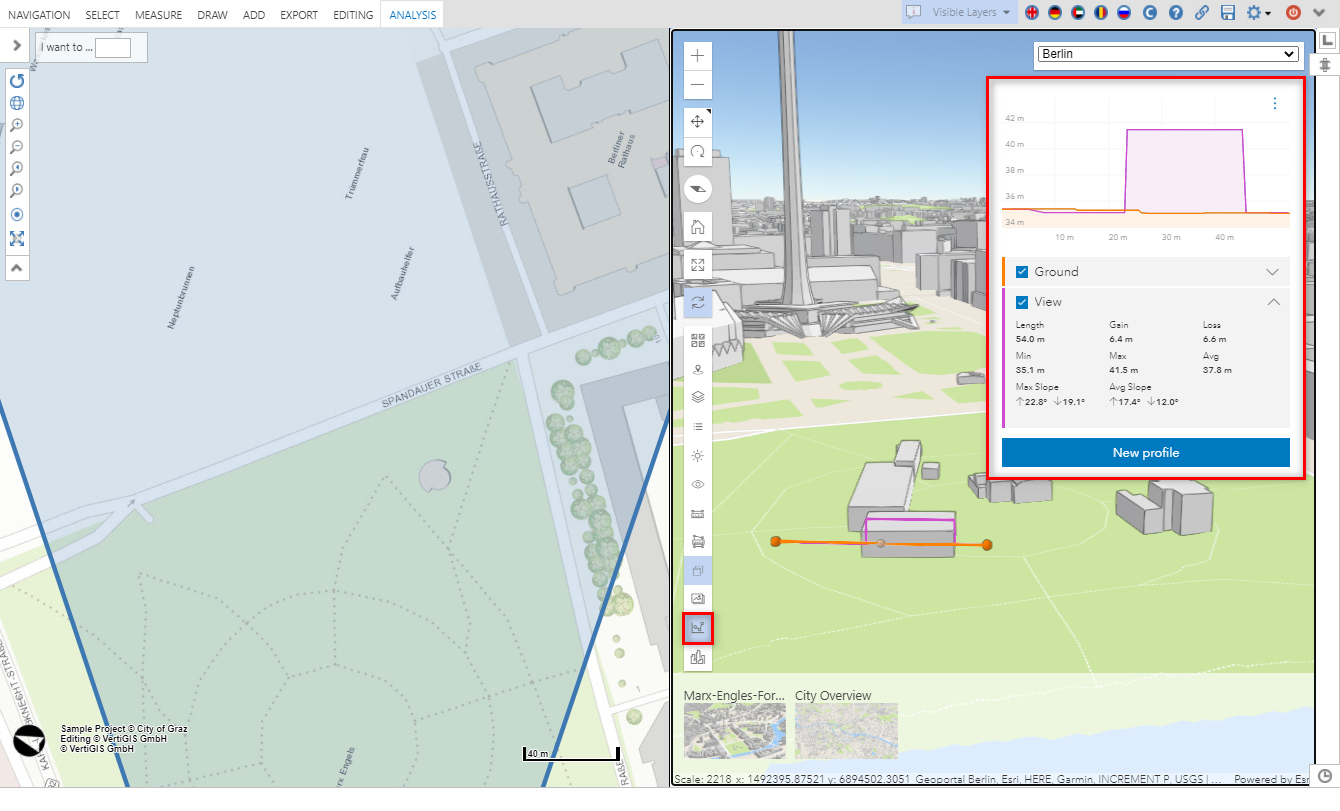This screenshot has width=1340, height=811.
Task: Click the home view icon in 3D scene
Action: tap(697, 226)
